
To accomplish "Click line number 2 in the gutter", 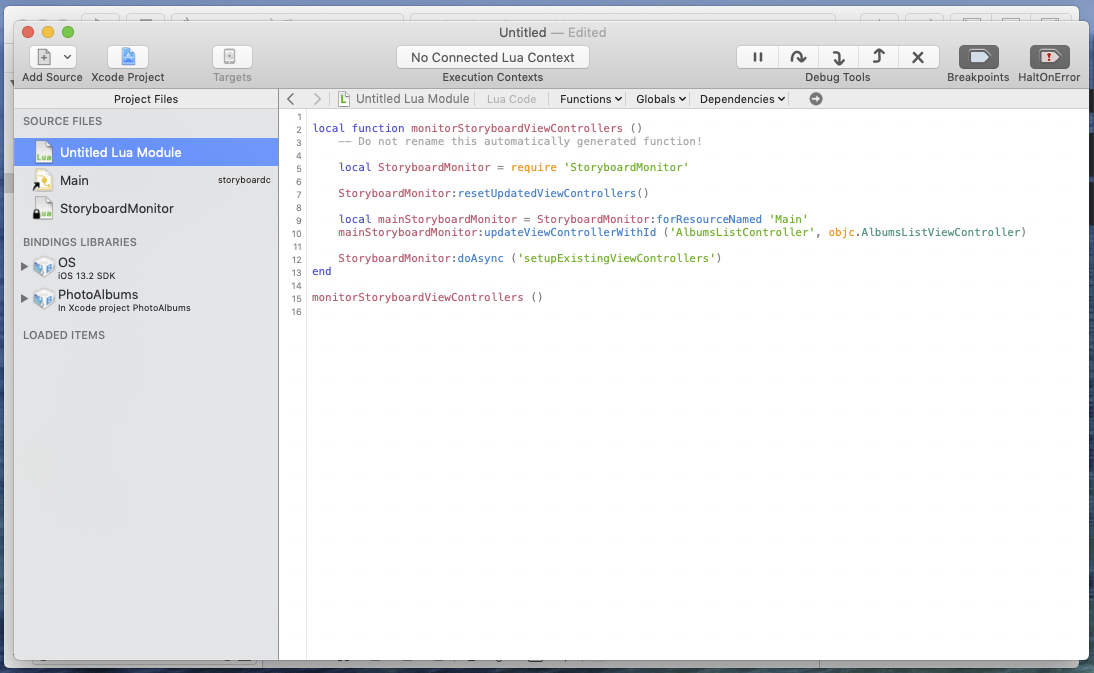I will (299, 130).
